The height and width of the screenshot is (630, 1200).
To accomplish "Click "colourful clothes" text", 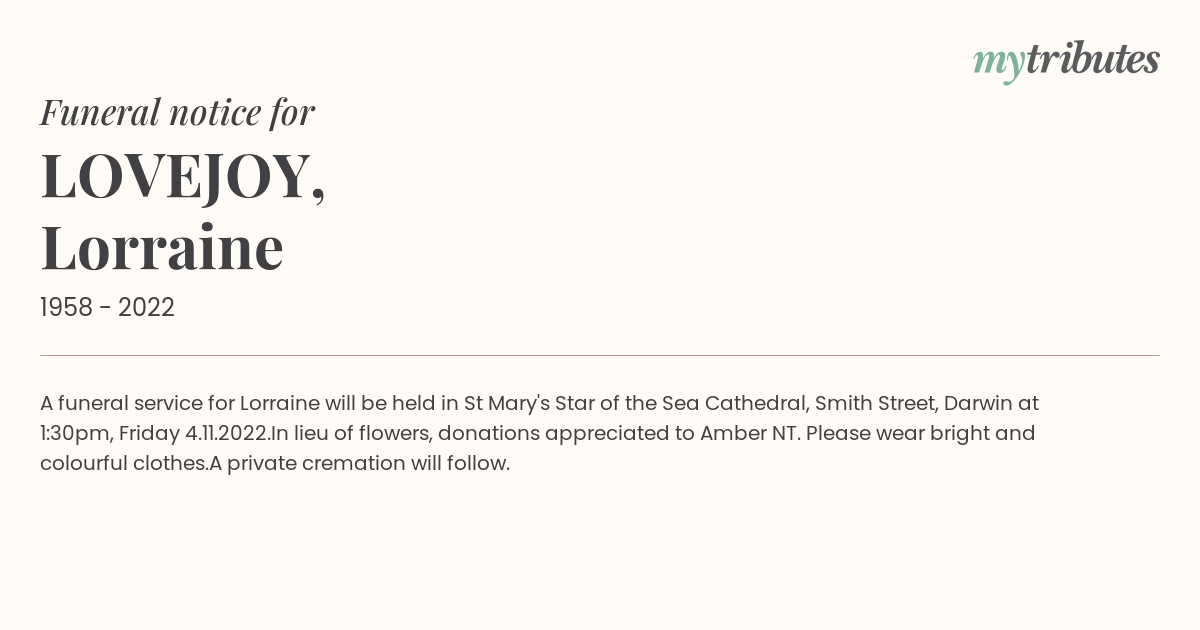I will 123,464.
